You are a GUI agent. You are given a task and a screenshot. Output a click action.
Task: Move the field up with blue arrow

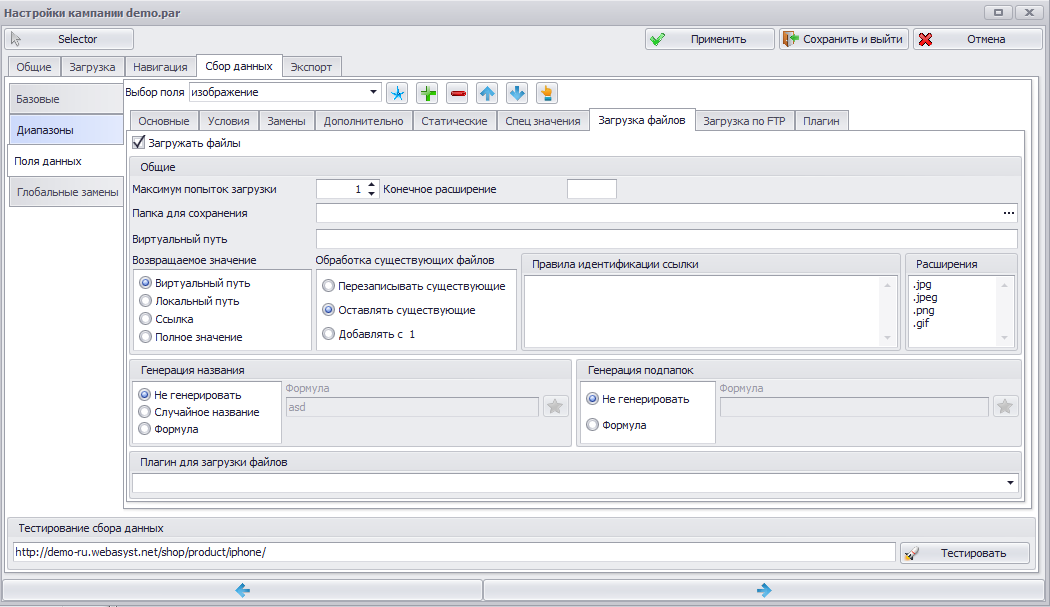[487, 93]
